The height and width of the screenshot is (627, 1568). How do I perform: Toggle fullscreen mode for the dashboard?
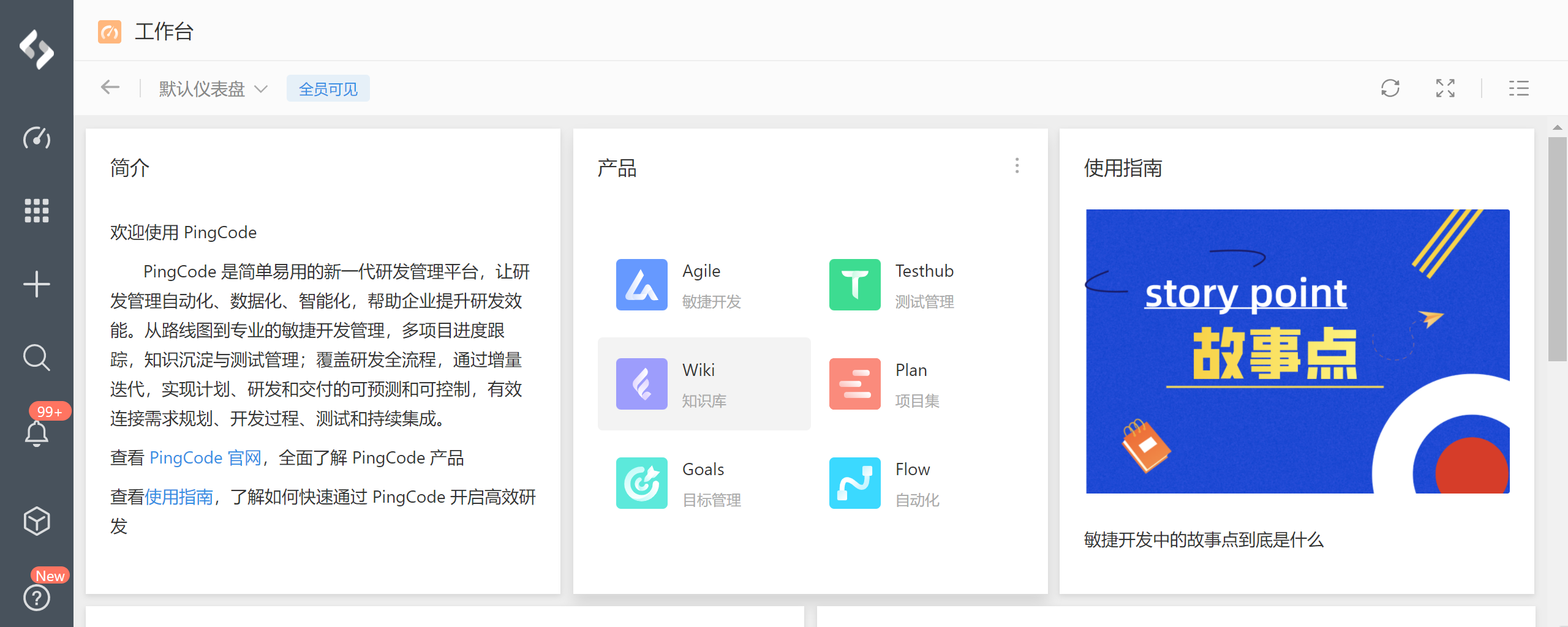coord(1445,88)
